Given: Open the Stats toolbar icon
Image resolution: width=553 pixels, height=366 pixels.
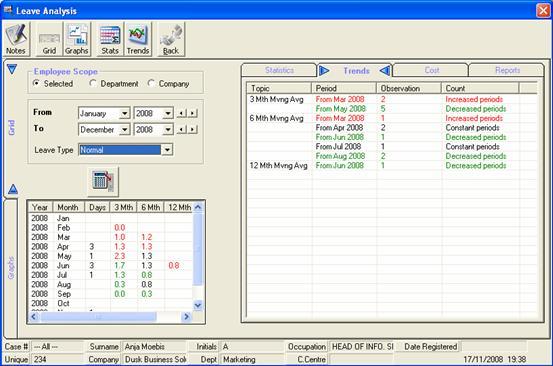Looking at the screenshot, I should 110,39.
